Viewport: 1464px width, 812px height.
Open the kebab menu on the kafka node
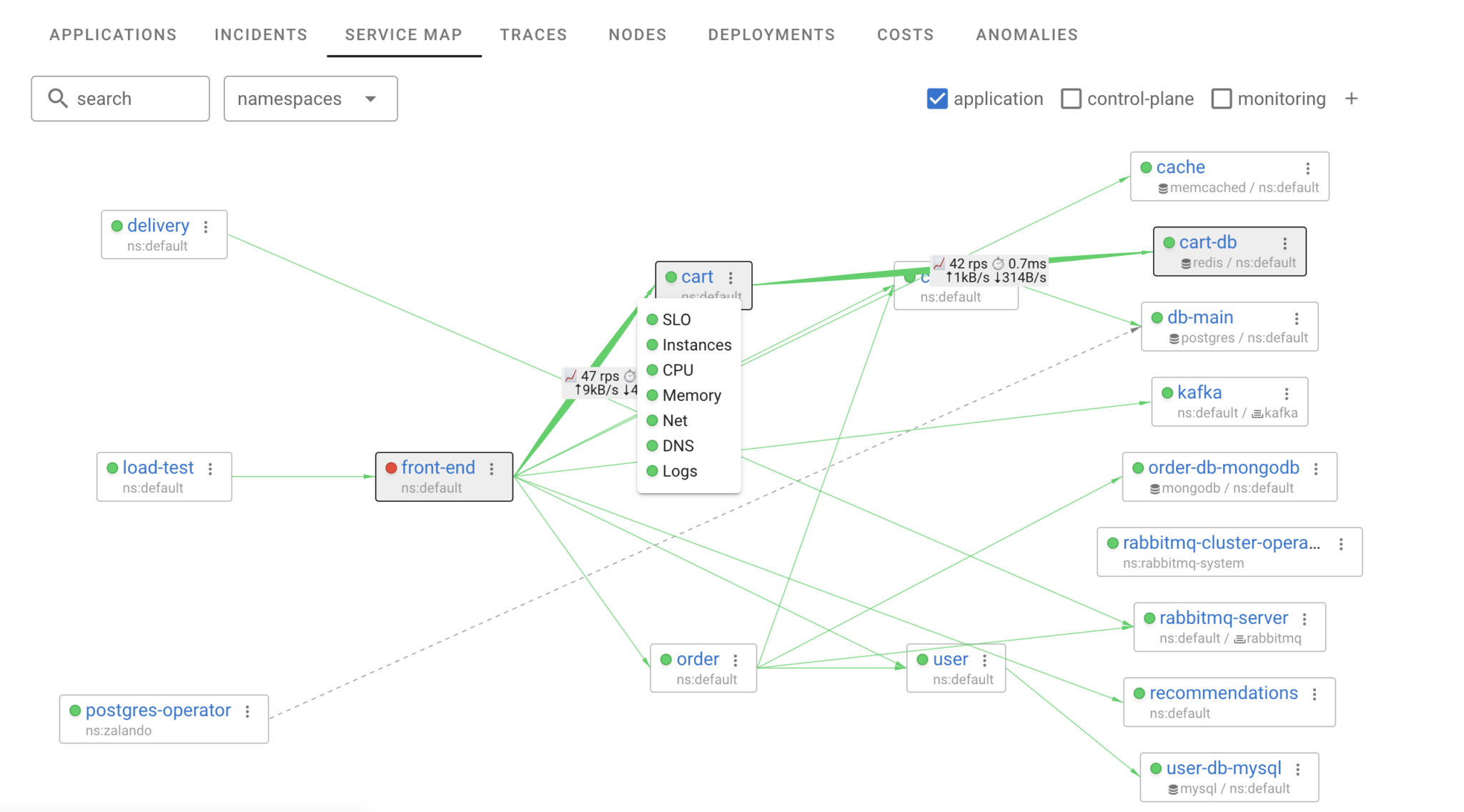[1287, 394]
